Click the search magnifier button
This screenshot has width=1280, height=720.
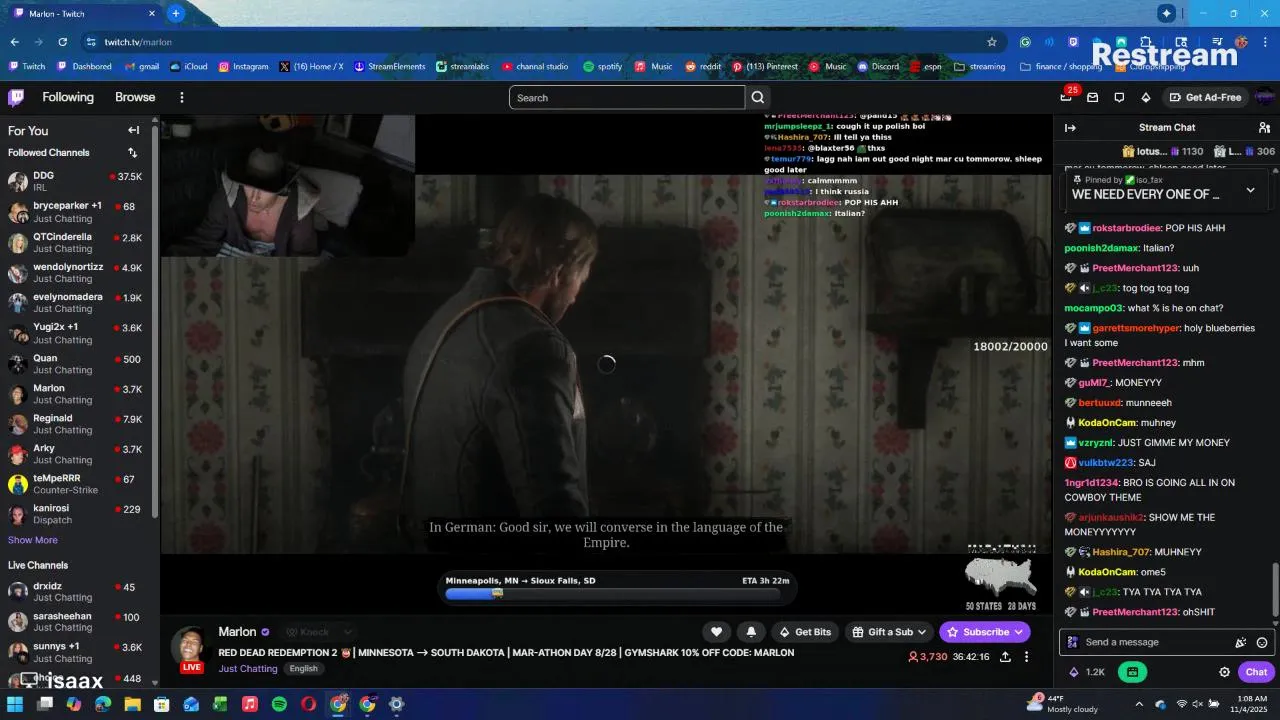[758, 97]
